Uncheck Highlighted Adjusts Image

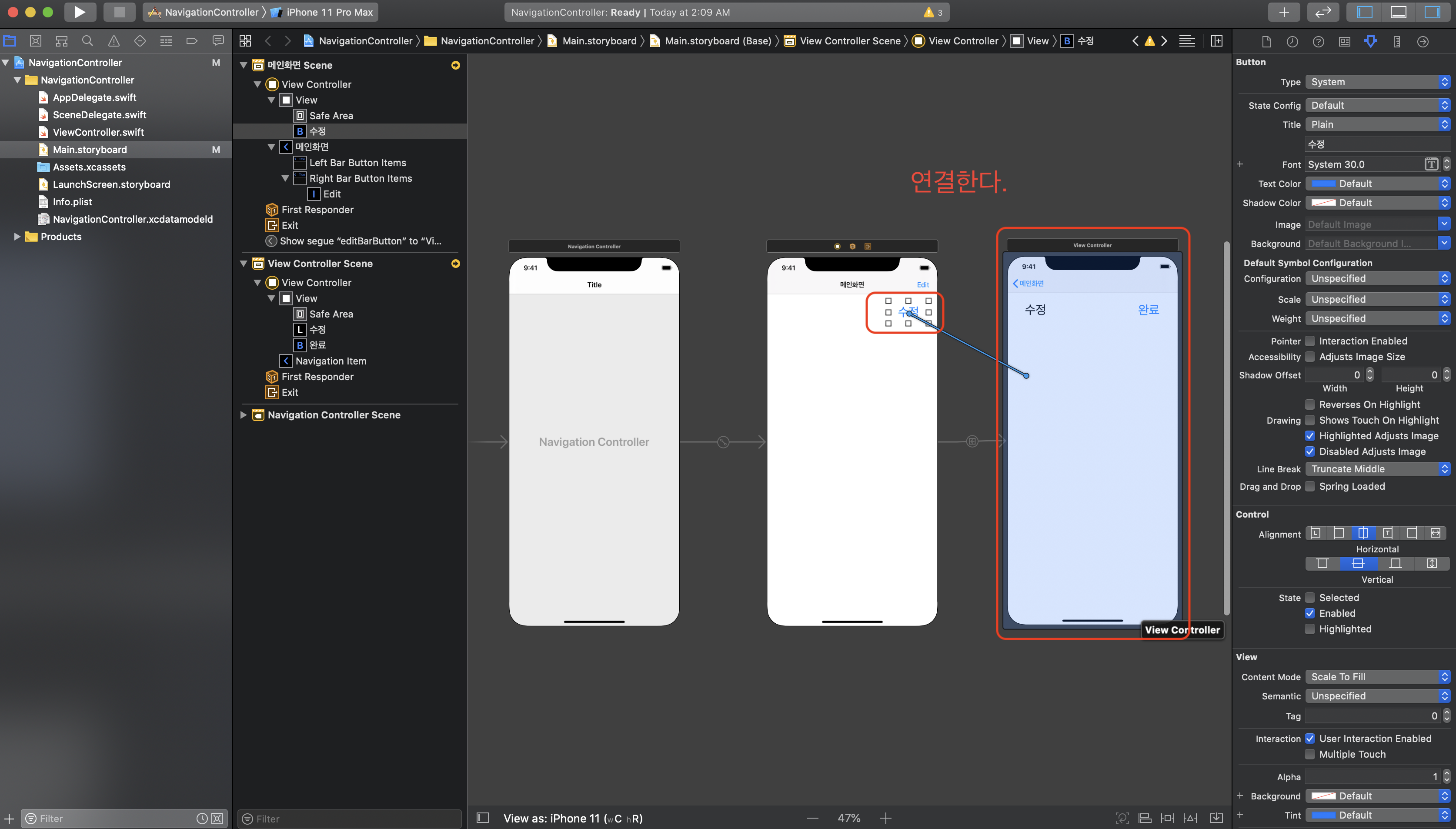[1310, 436]
